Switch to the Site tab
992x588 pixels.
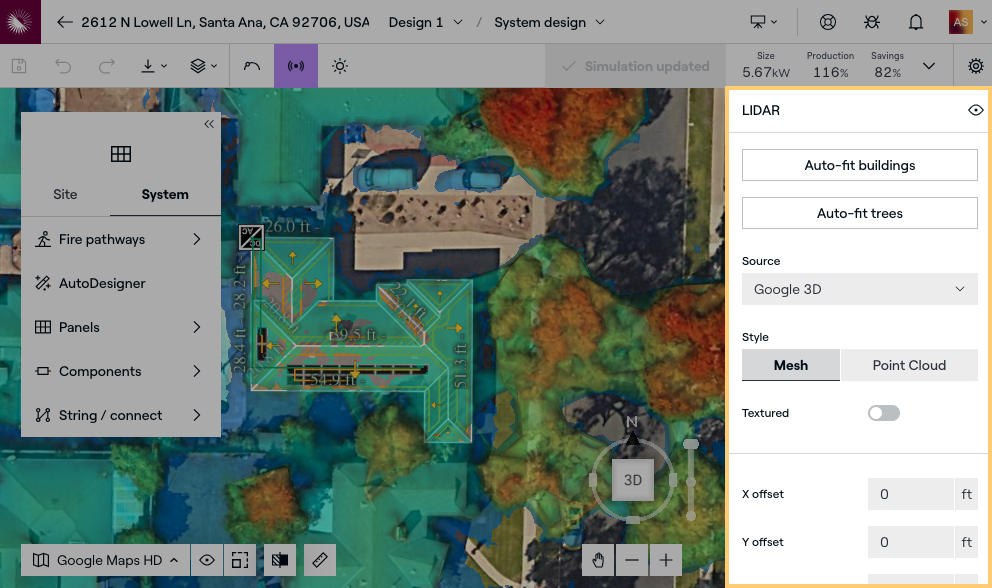[65, 194]
